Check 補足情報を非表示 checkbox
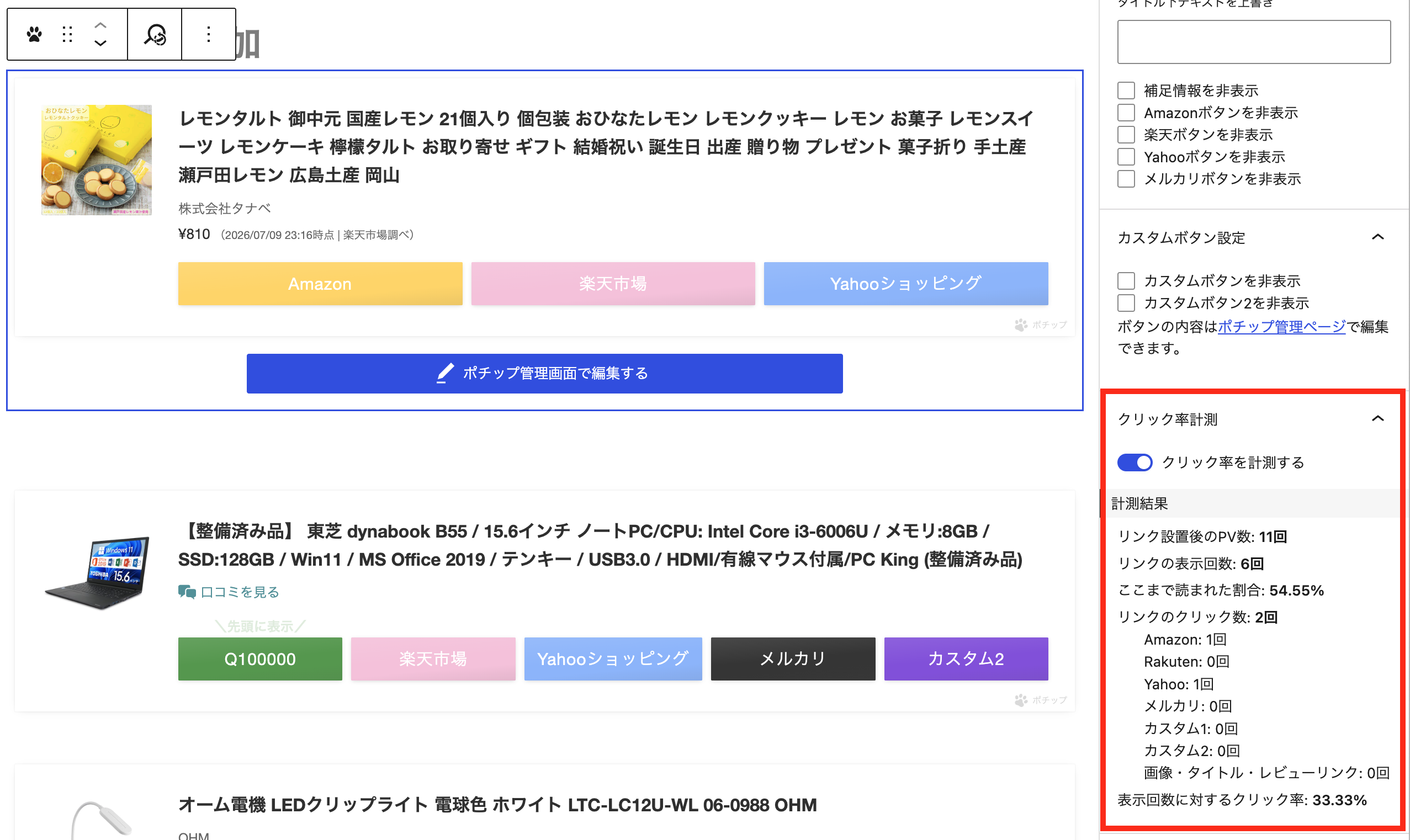 (x=1126, y=91)
